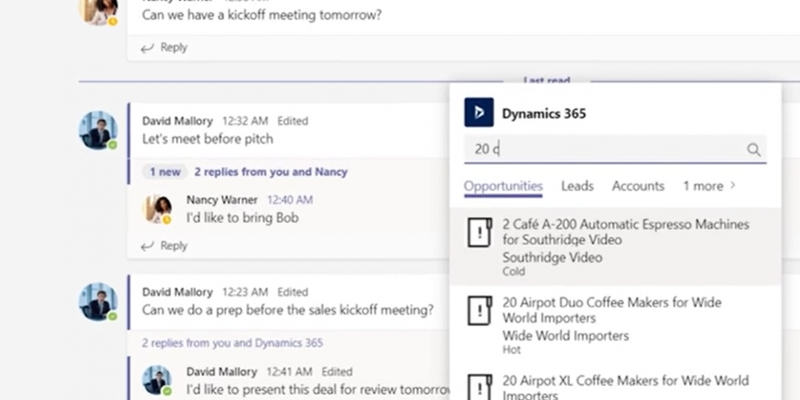Click the Airpot XL opportunity record icon
This screenshot has height=400, width=800.
[481, 385]
